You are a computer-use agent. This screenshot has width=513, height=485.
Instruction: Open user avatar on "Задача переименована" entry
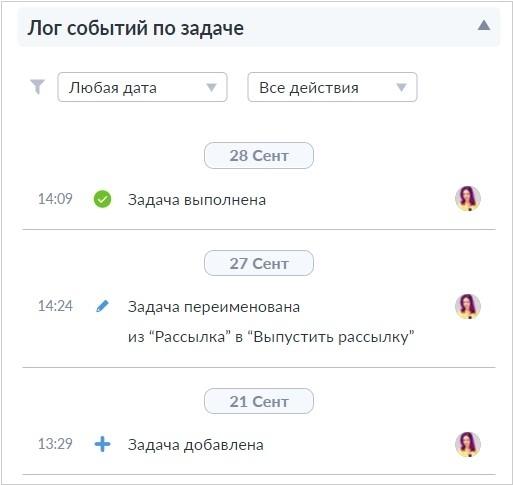pos(468,306)
